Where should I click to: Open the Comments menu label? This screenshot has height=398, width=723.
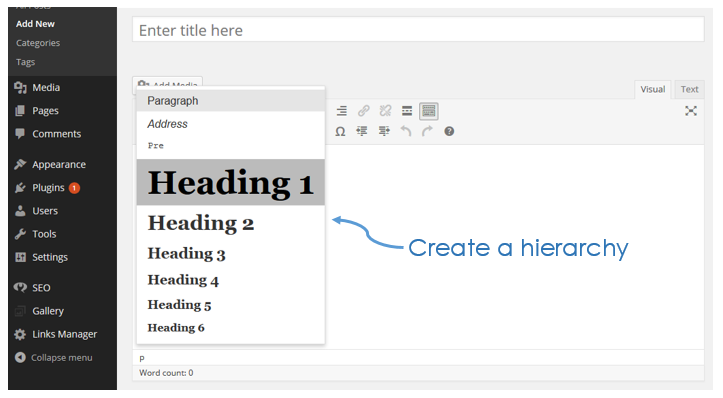(x=57, y=134)
